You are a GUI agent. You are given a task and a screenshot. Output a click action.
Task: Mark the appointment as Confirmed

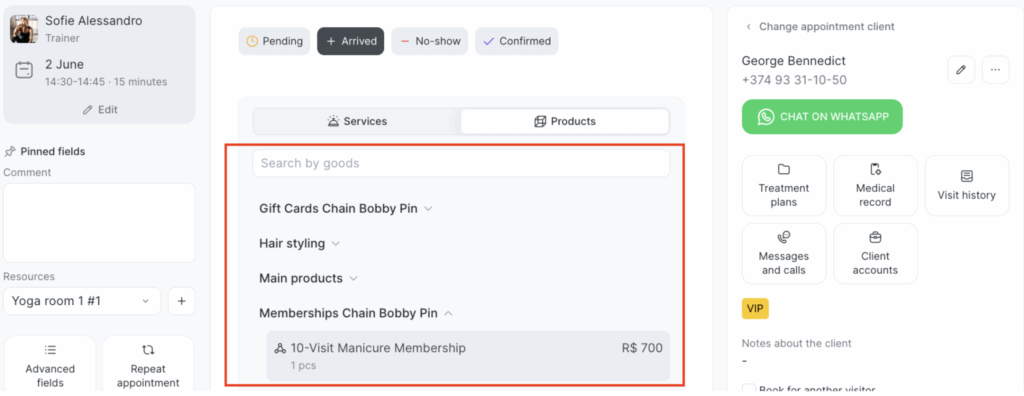tap(517, 41)
